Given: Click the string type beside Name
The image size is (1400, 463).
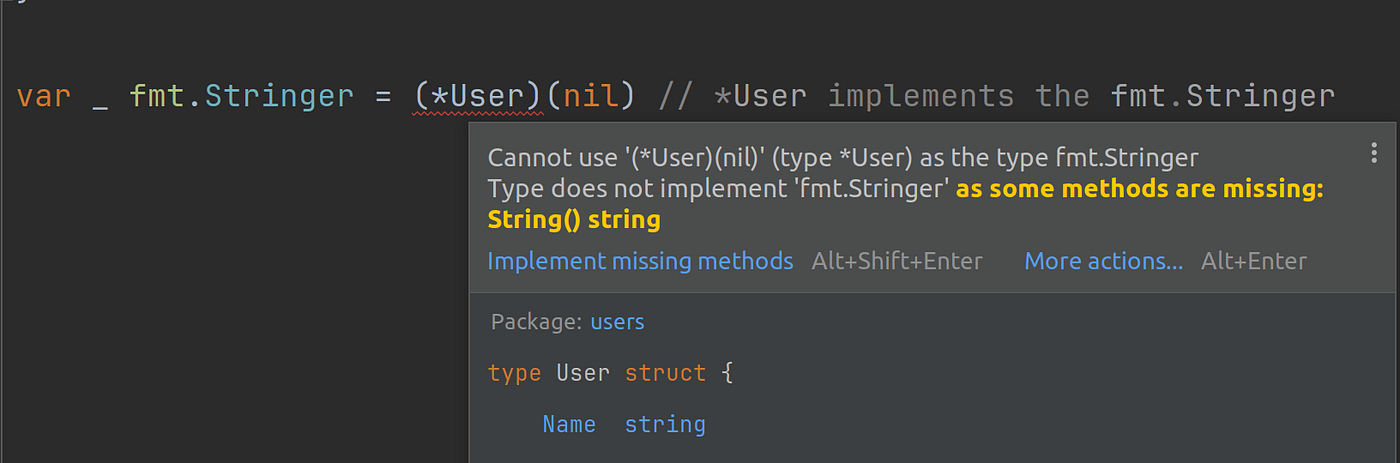Looking at the screenshot, I should point(665,425).
